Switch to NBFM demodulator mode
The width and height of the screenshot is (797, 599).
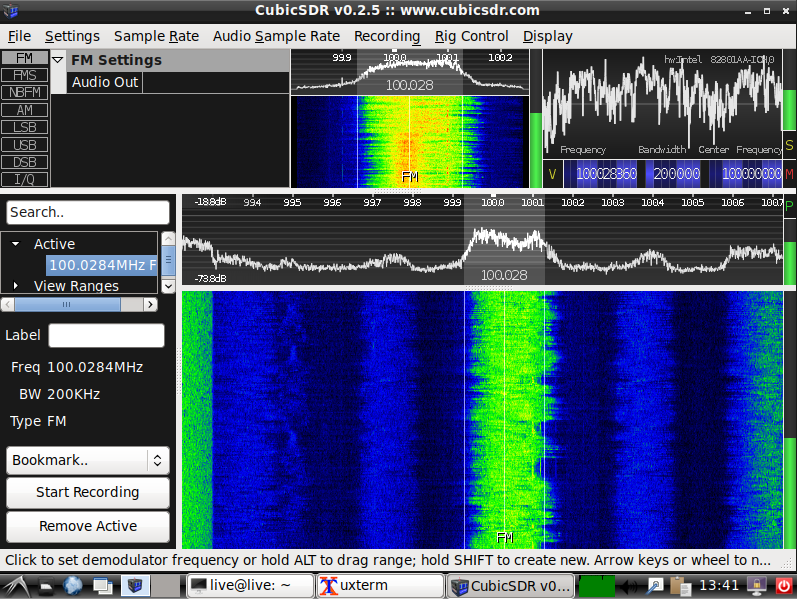click(x=24, y=93)
